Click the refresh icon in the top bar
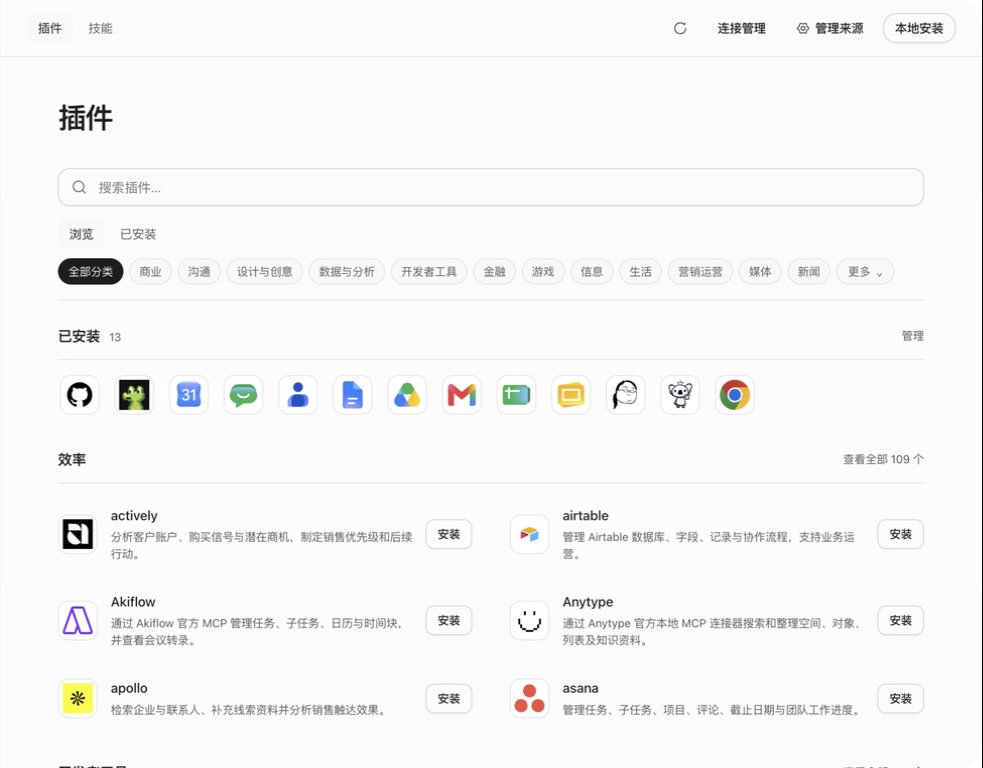The width and height of the screenshot is (983, 768). click(680, 28)
